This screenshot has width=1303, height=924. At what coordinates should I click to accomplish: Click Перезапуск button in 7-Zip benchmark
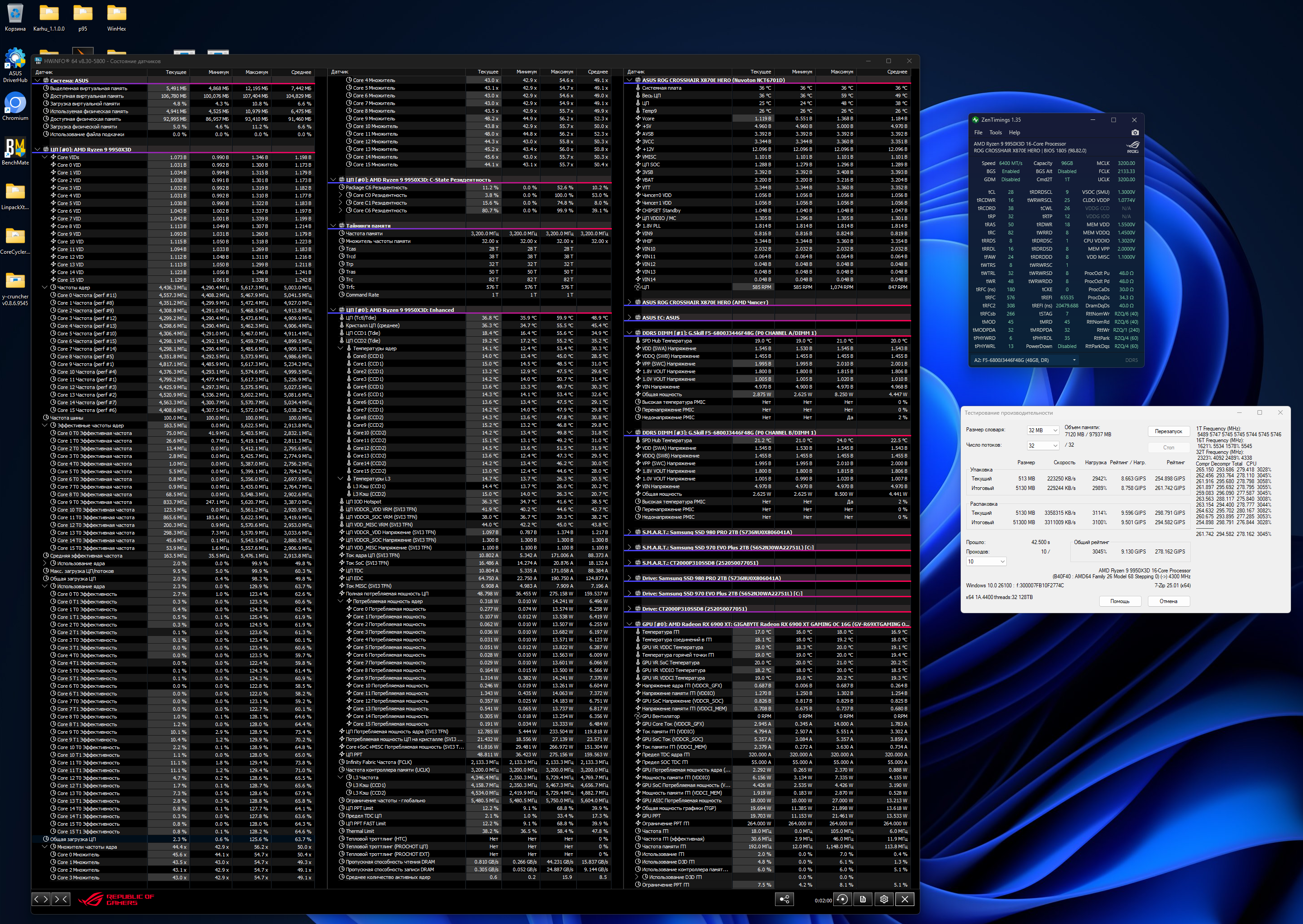click(1168, 431)
